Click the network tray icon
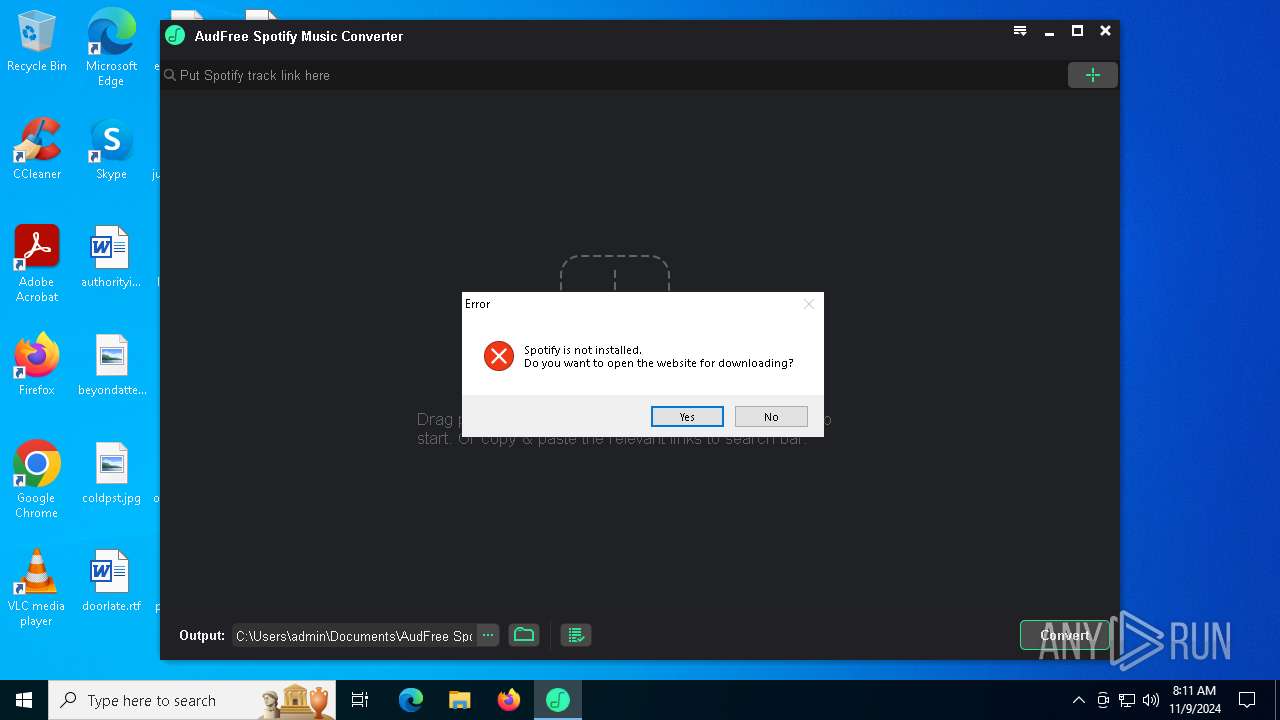Image resolution: width=1280 pixels, height=720 pixels. tap(1127, 700)
